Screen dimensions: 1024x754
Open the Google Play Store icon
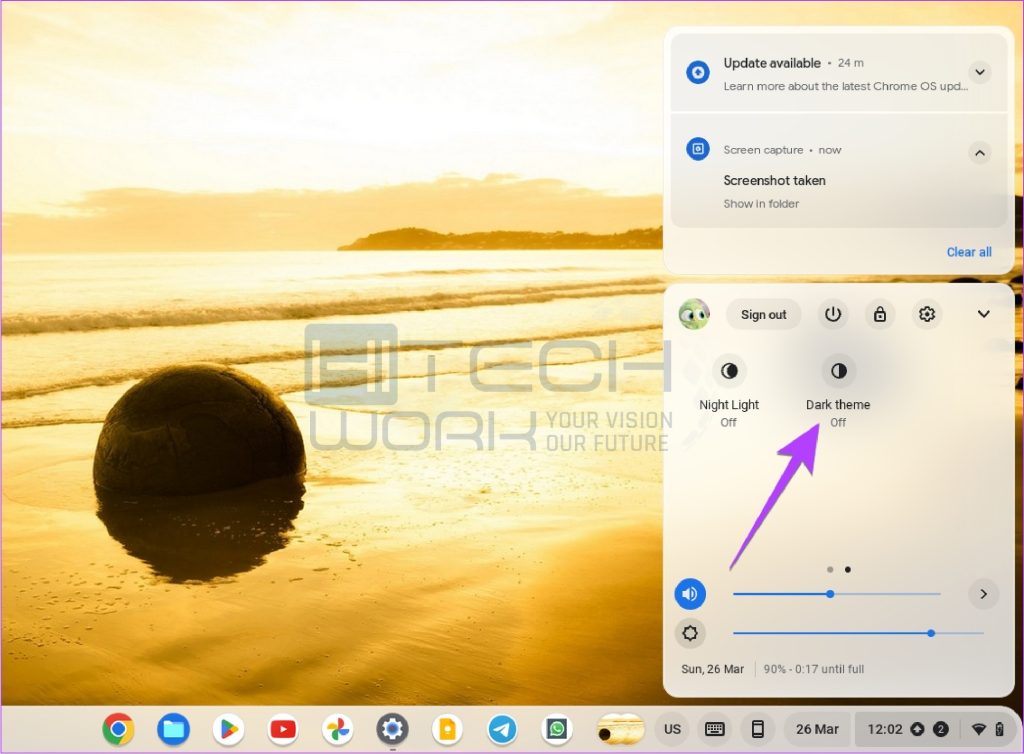click(x=228, y=729)
